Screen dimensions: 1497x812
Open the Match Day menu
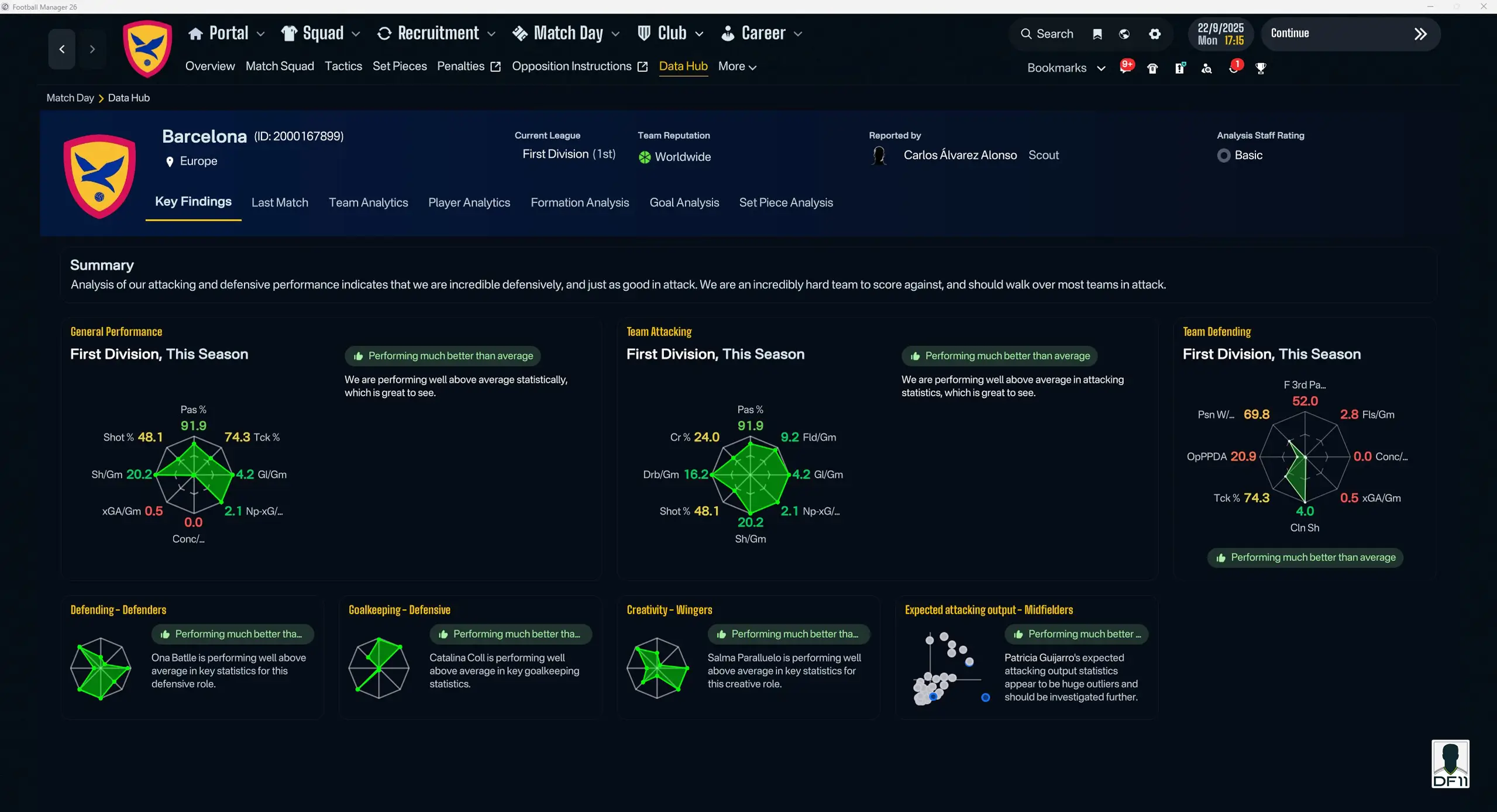(565, 33)
